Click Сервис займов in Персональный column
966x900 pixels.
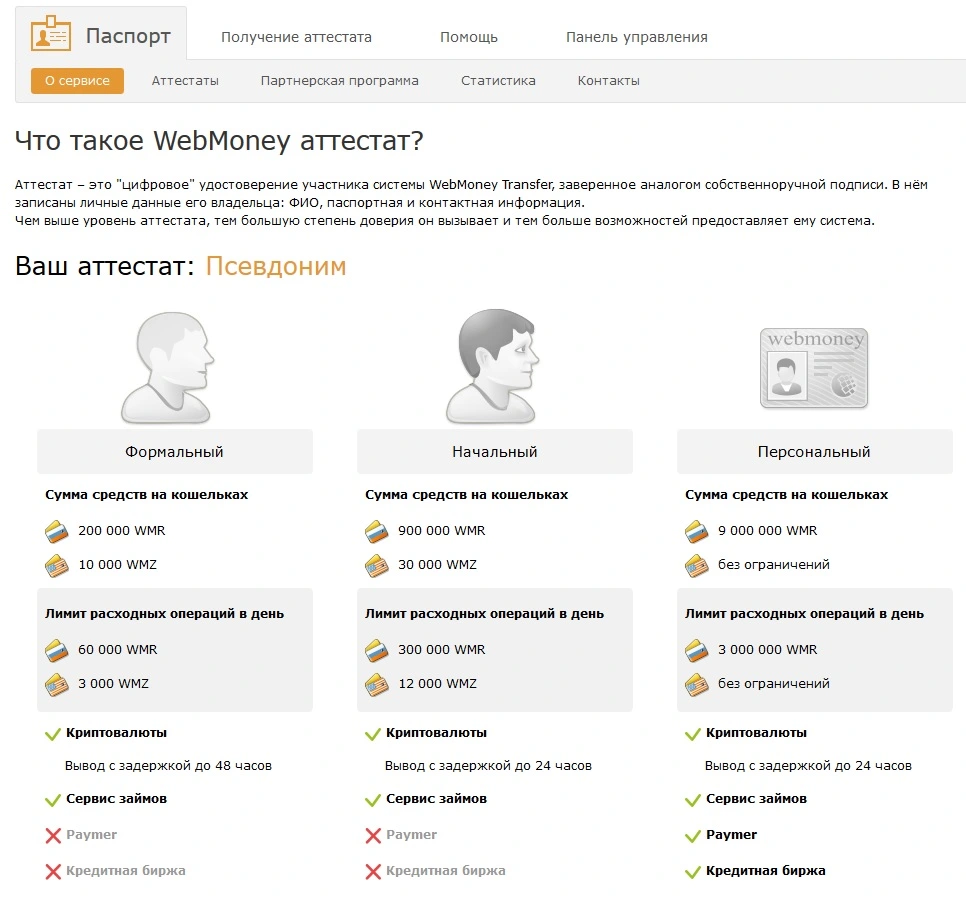(x=756, y=799)
